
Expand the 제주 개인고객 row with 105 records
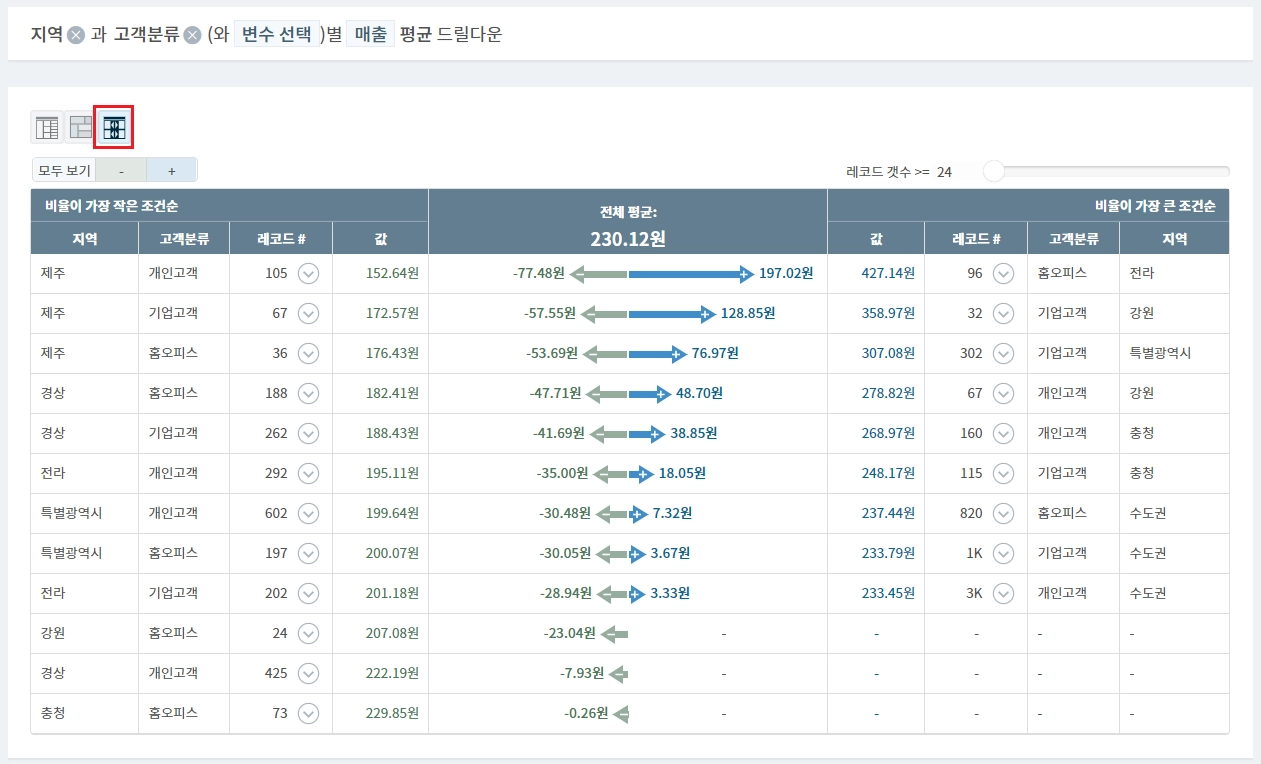tap(308, 273)
